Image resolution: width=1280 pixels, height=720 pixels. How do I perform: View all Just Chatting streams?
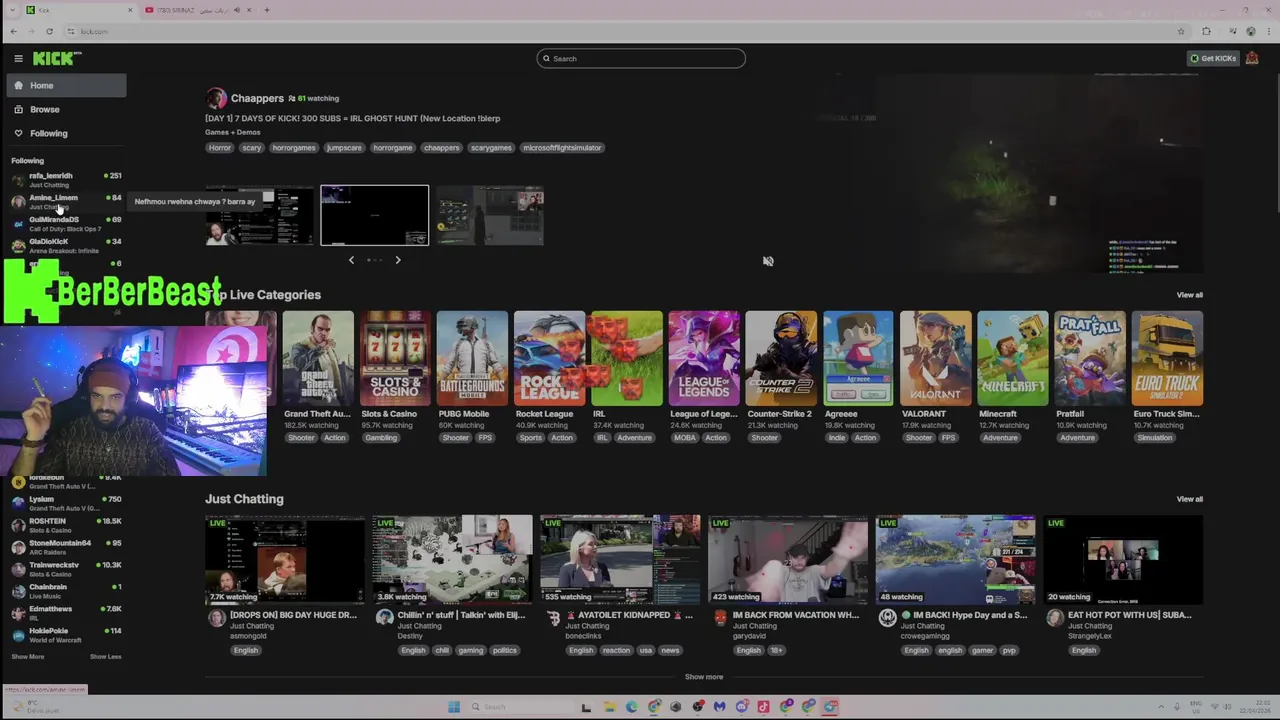[x=1190, y=499]
